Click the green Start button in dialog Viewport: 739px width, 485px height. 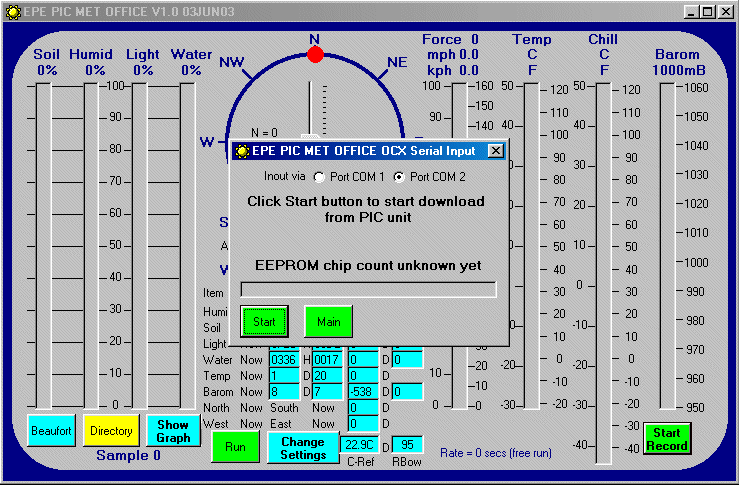[x=264, y=322]
